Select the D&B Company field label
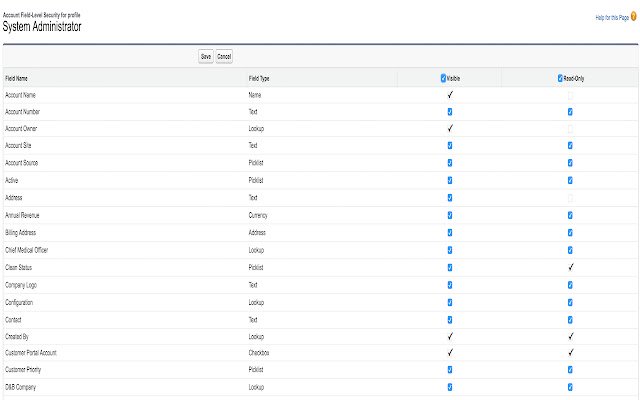Image resolution: width=640 pixels, height=400 pixels. pos(20,387)
